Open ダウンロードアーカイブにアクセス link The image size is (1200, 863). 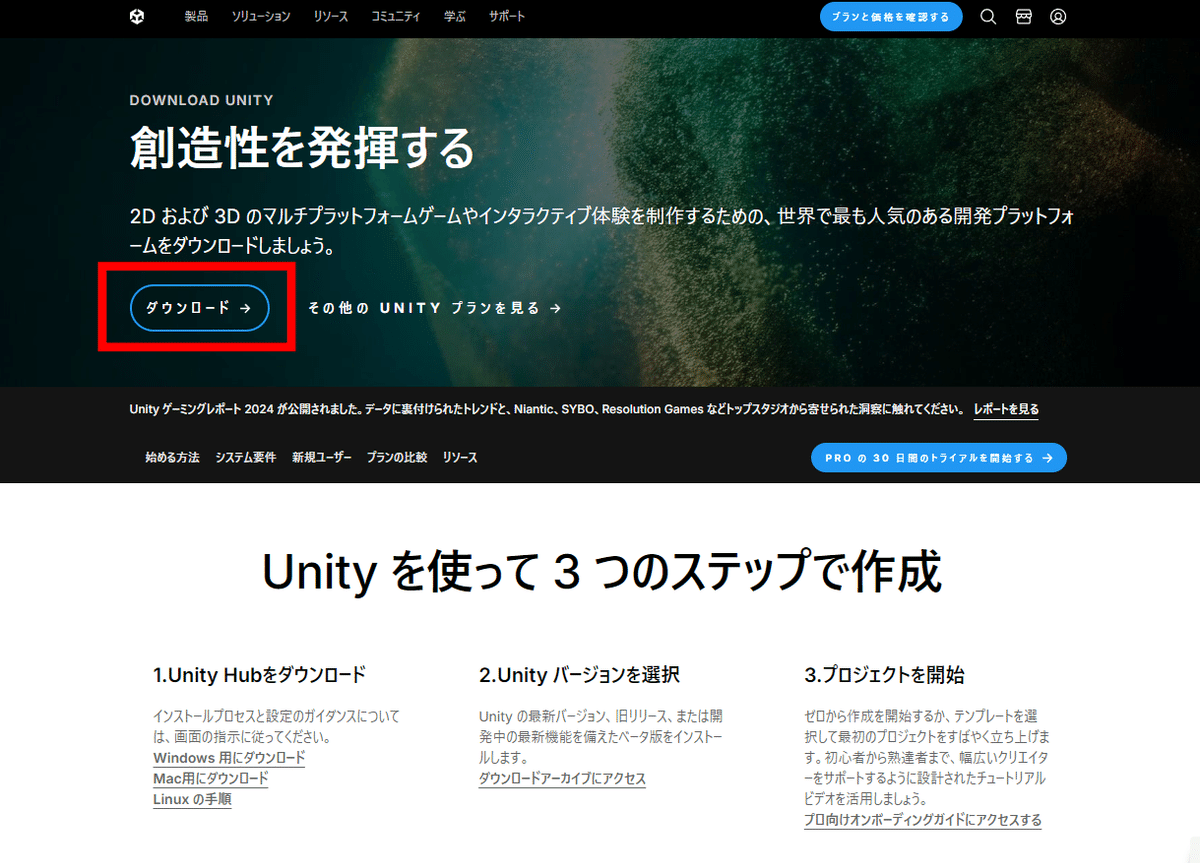click(x=562, y=779)
